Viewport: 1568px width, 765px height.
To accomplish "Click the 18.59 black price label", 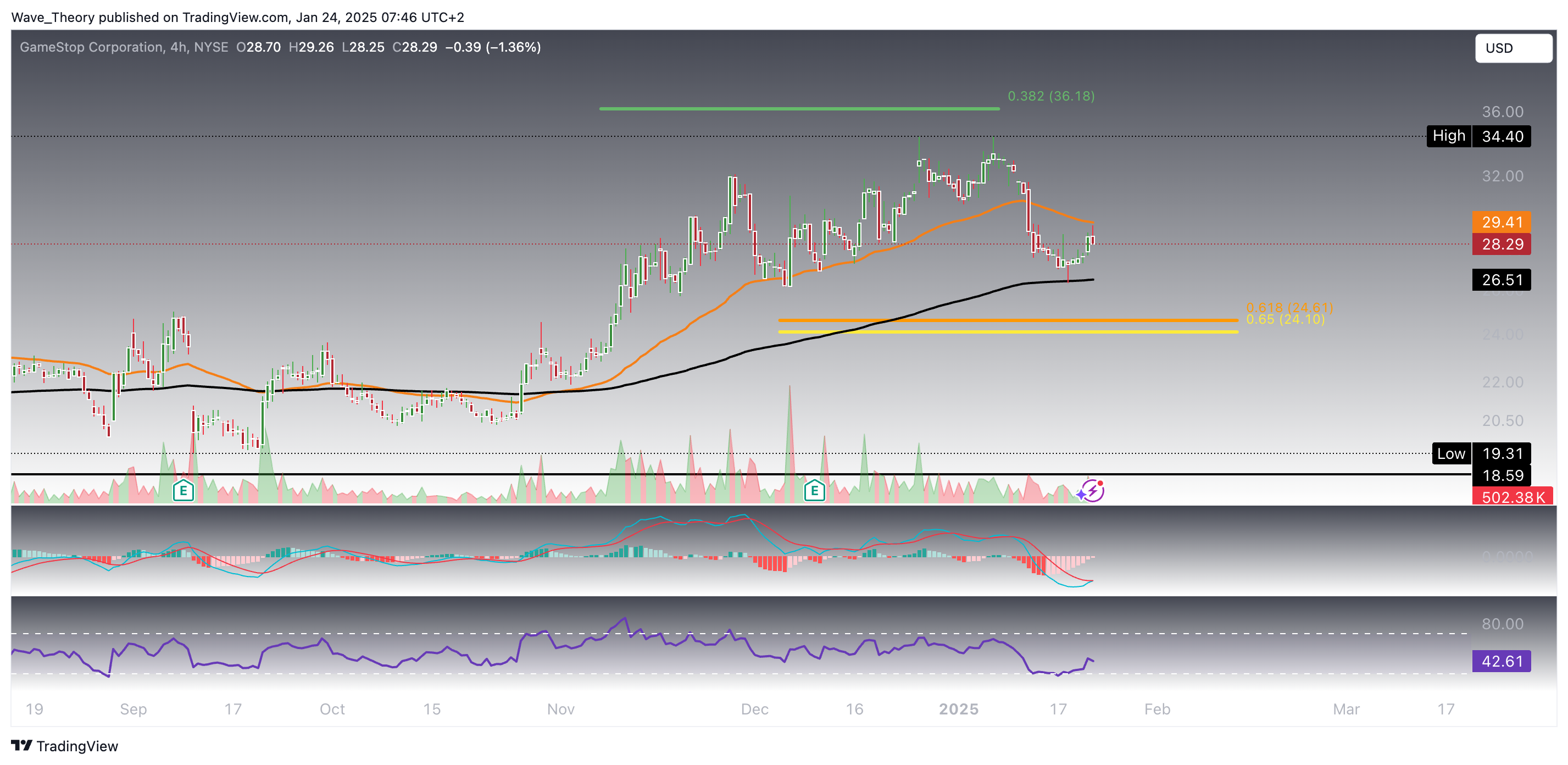I will tap(1501, 476).
